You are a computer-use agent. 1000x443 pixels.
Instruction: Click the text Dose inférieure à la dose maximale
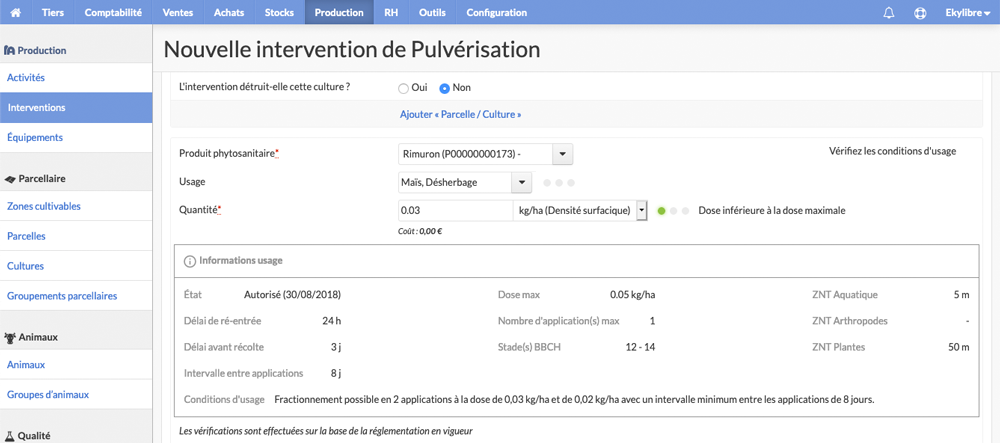click(772, 210)
